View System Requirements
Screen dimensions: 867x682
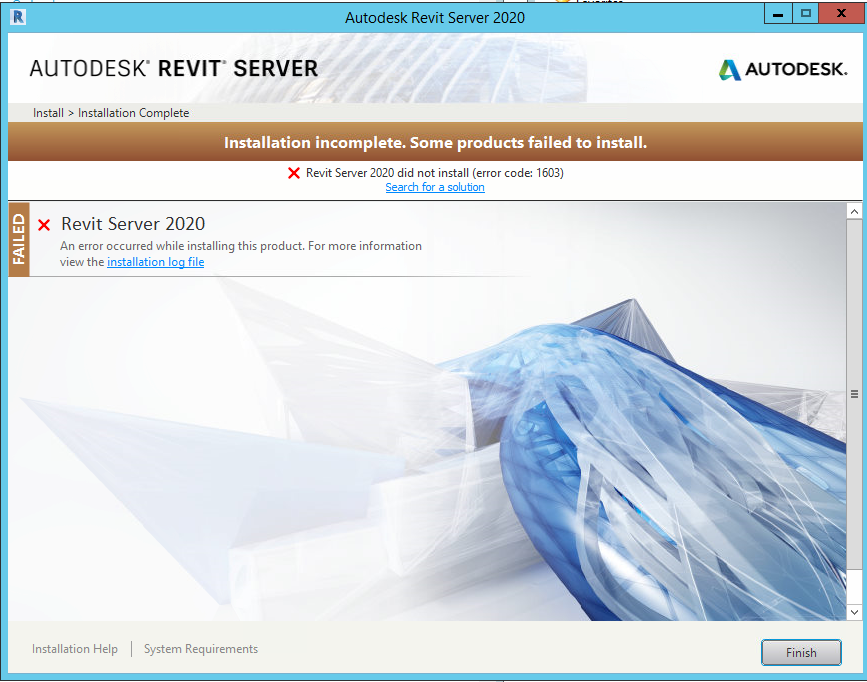[x=200, y=648]
